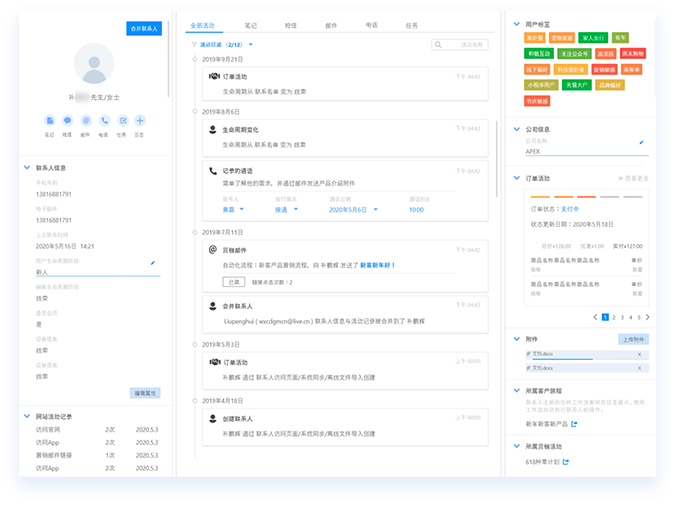
Task: Click the 支付中 order status link
Action: [x=570, y=209]
